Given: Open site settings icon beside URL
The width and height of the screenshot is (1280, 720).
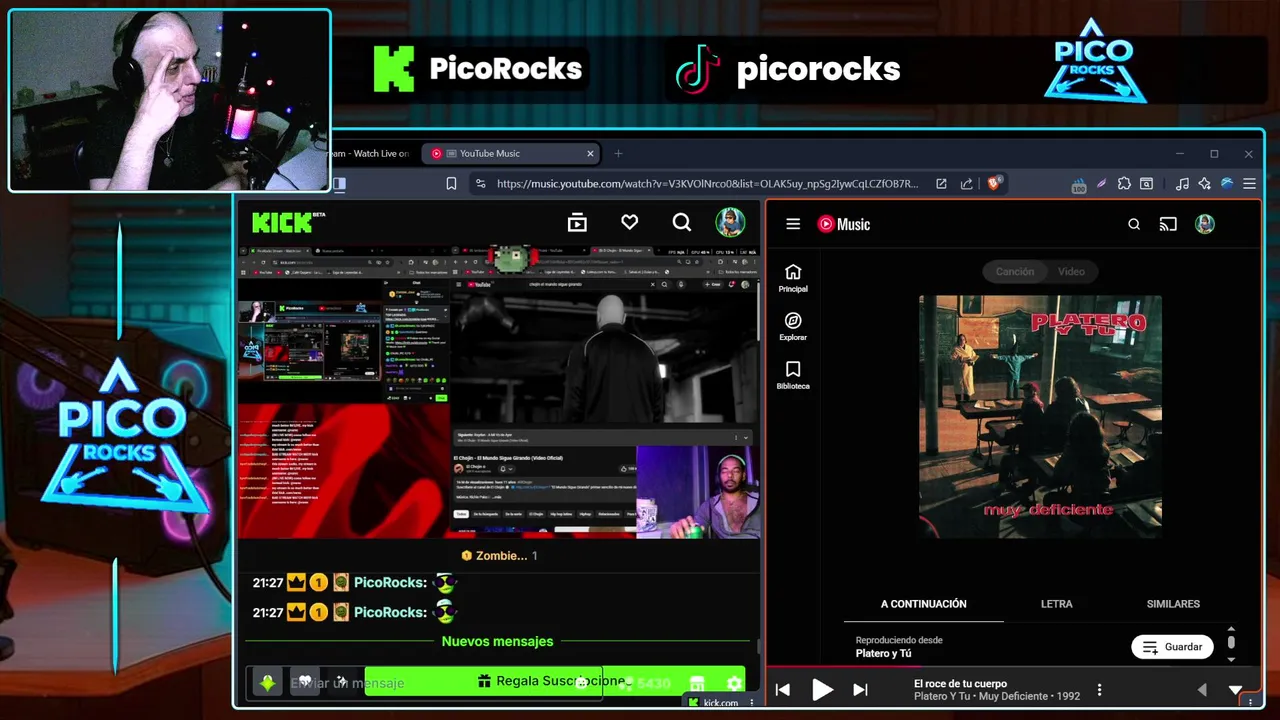Looking at the screenshot, I should [x=480, y=184].
